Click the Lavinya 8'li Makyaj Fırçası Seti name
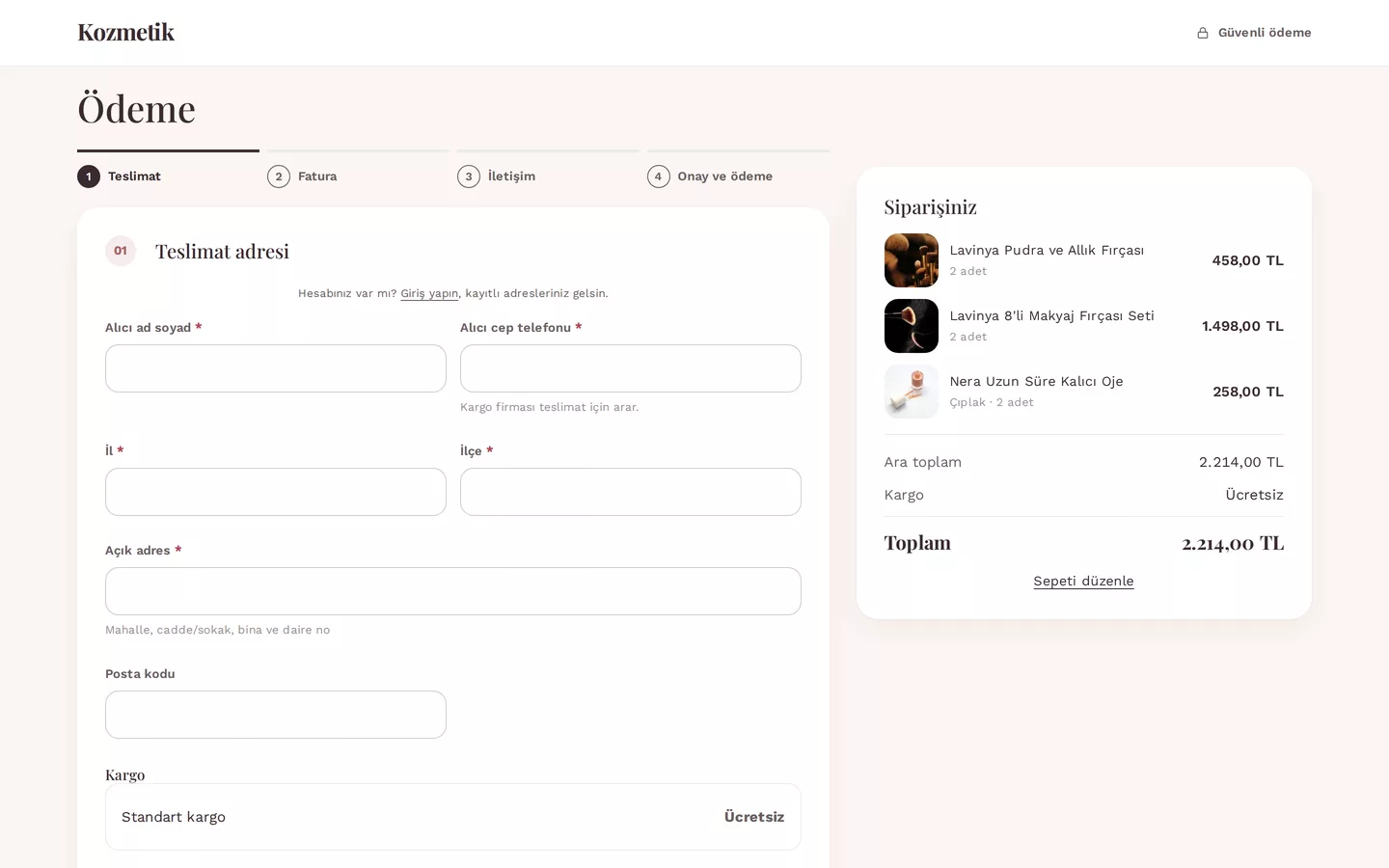Image resolution: width=1389 pixels, height=868 pixels. click(1051, 315)
